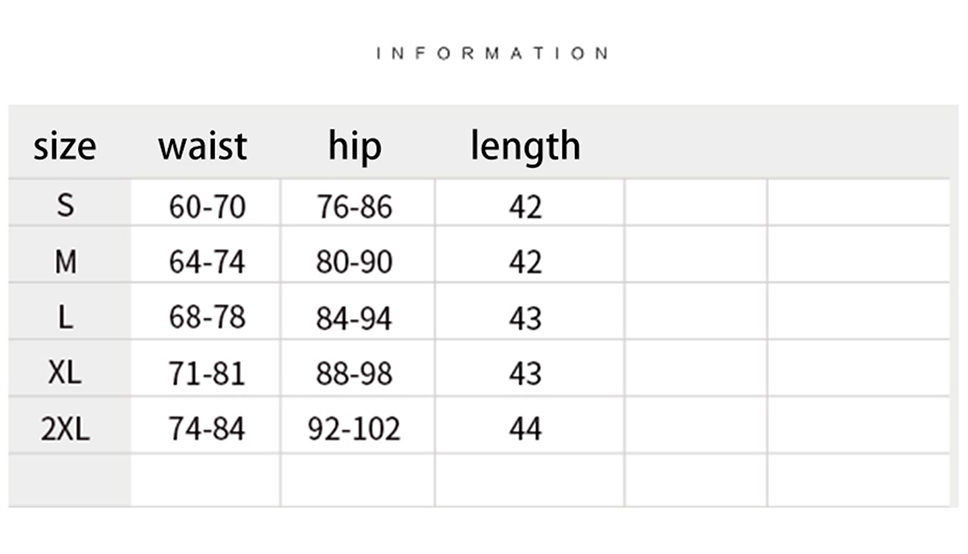The image size is (968, 554).
Task: Click length value 44 cell
Action: [x=525, y=429]
